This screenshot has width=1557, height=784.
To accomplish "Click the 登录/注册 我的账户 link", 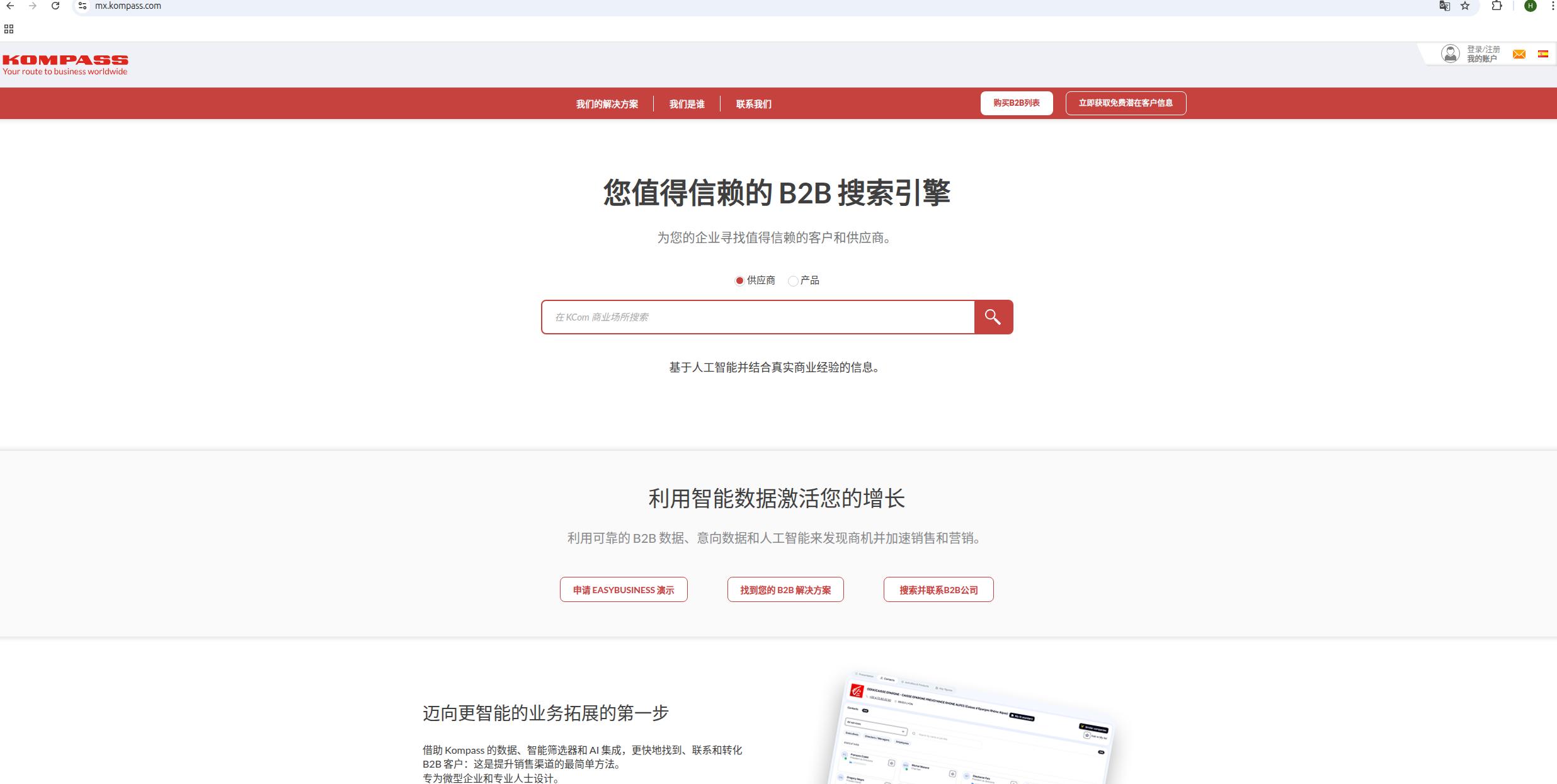I will tap(1483, 54).
